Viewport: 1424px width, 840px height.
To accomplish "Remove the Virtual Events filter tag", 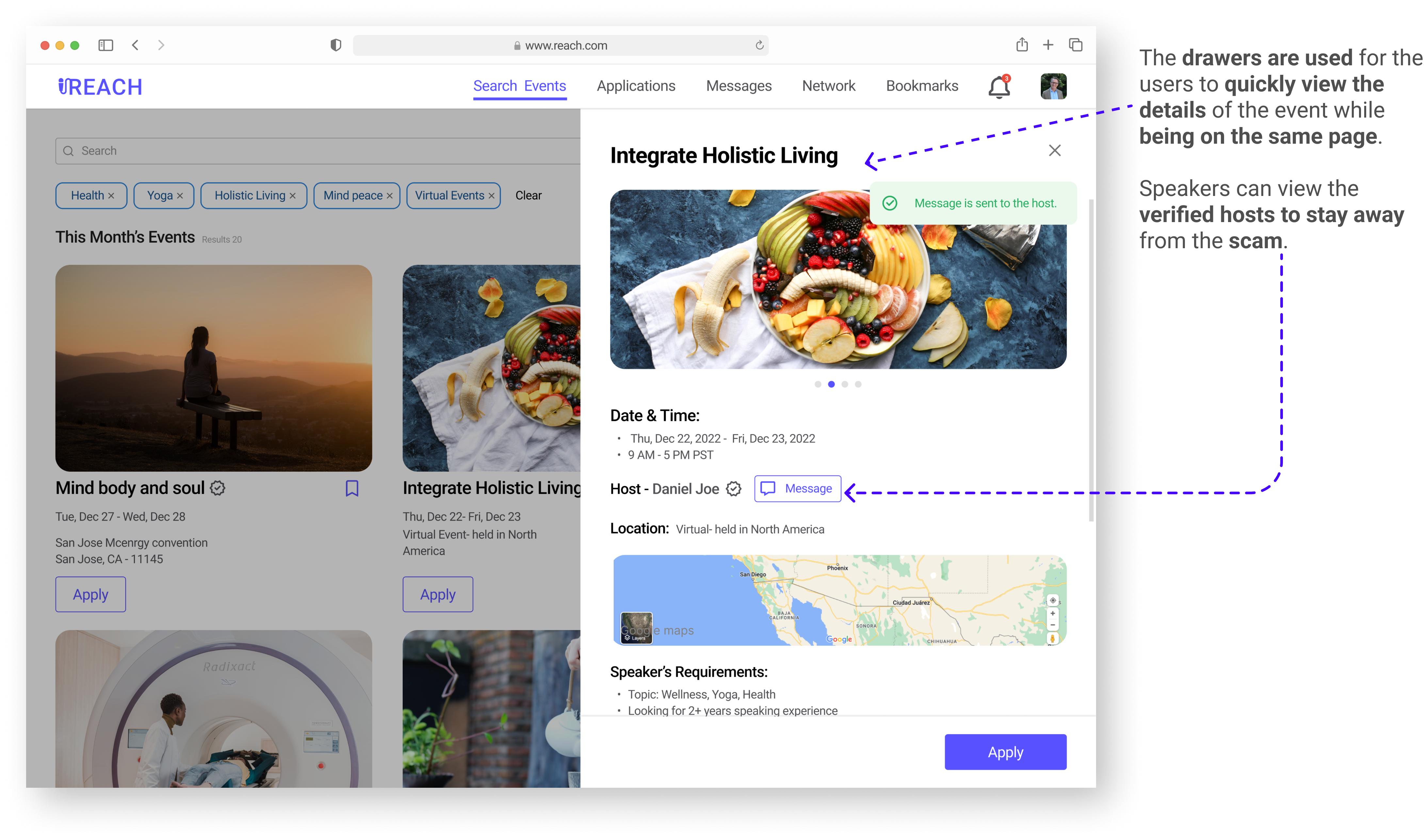I will click(x=491, y=196).
